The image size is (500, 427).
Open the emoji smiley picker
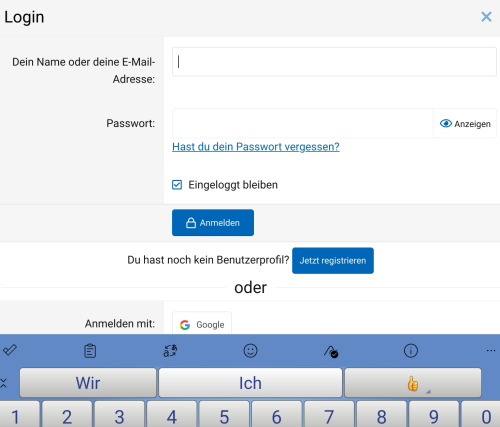[250, 351]
